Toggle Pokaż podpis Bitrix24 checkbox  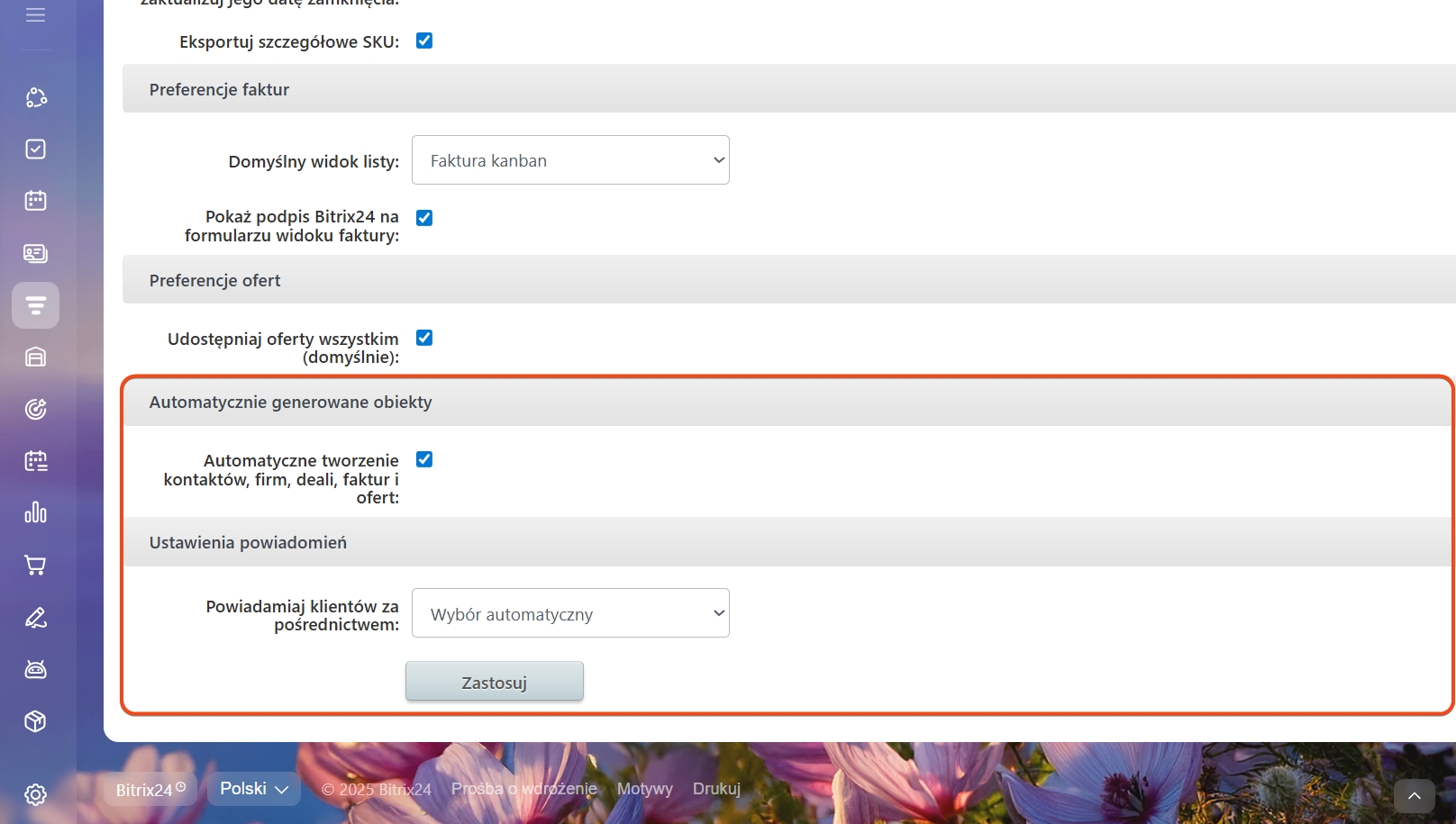(x=424, y=218)
